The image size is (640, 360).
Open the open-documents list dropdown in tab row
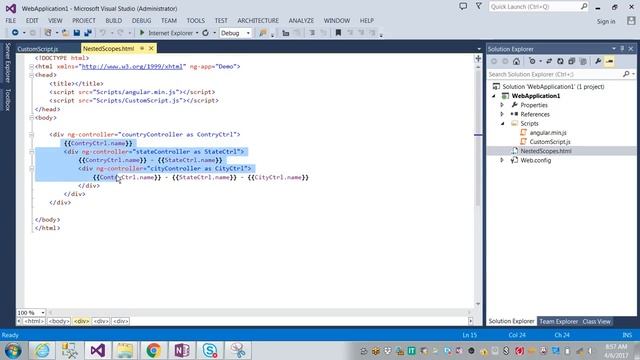coord(479,49)
